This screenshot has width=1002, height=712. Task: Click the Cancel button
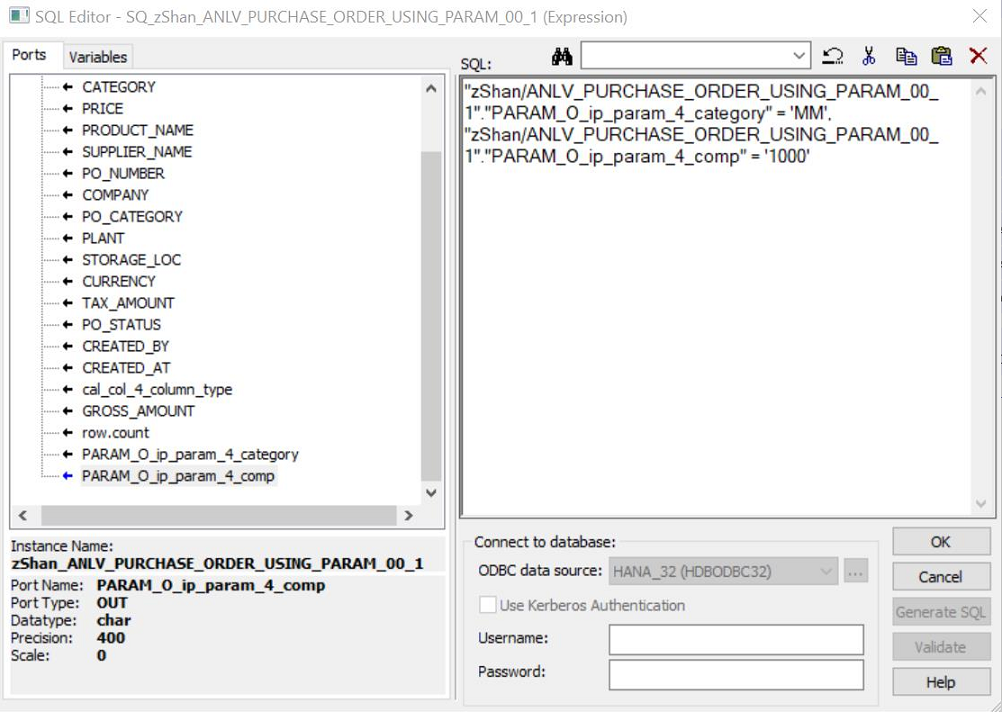(941, 577)
